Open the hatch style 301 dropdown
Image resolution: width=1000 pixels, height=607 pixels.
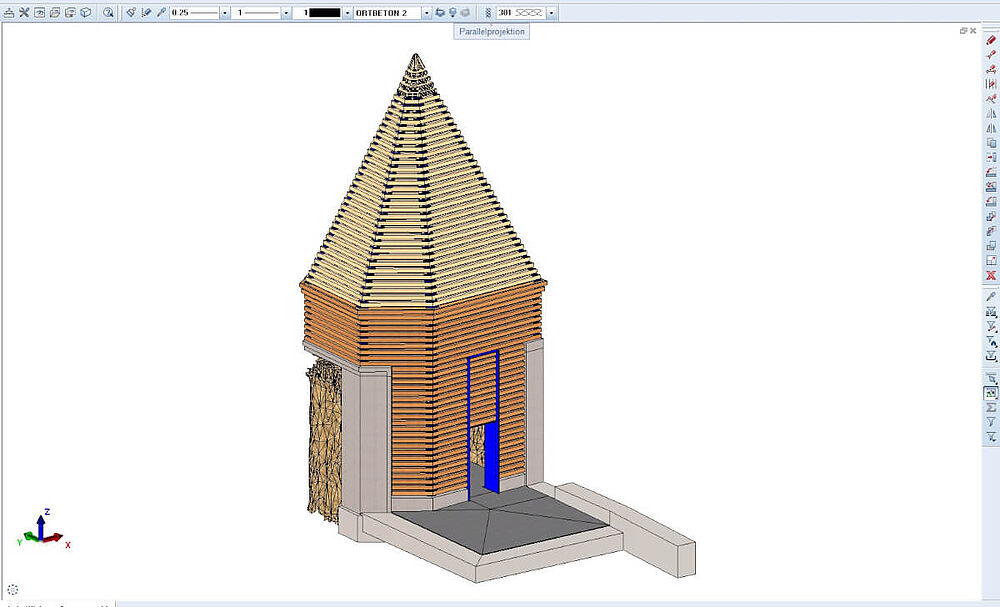(551, 13)
